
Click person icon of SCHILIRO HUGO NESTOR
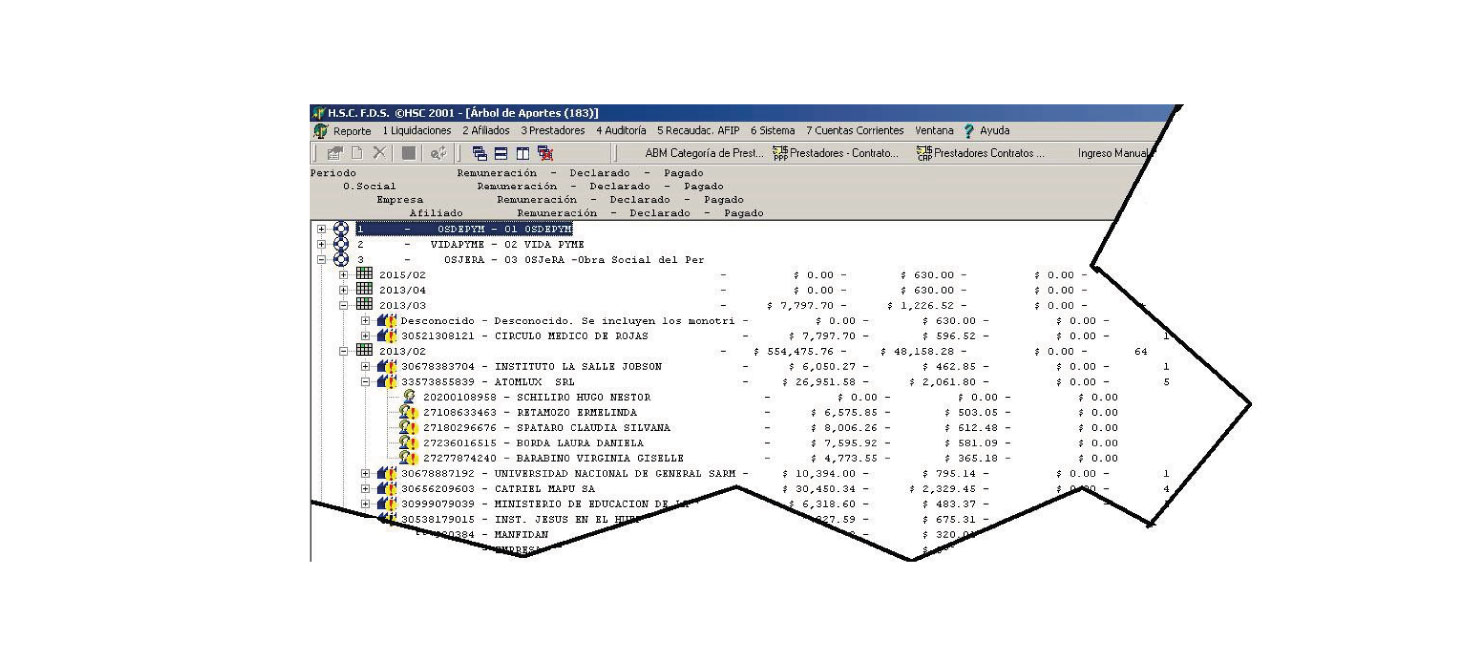pos(408,397)
